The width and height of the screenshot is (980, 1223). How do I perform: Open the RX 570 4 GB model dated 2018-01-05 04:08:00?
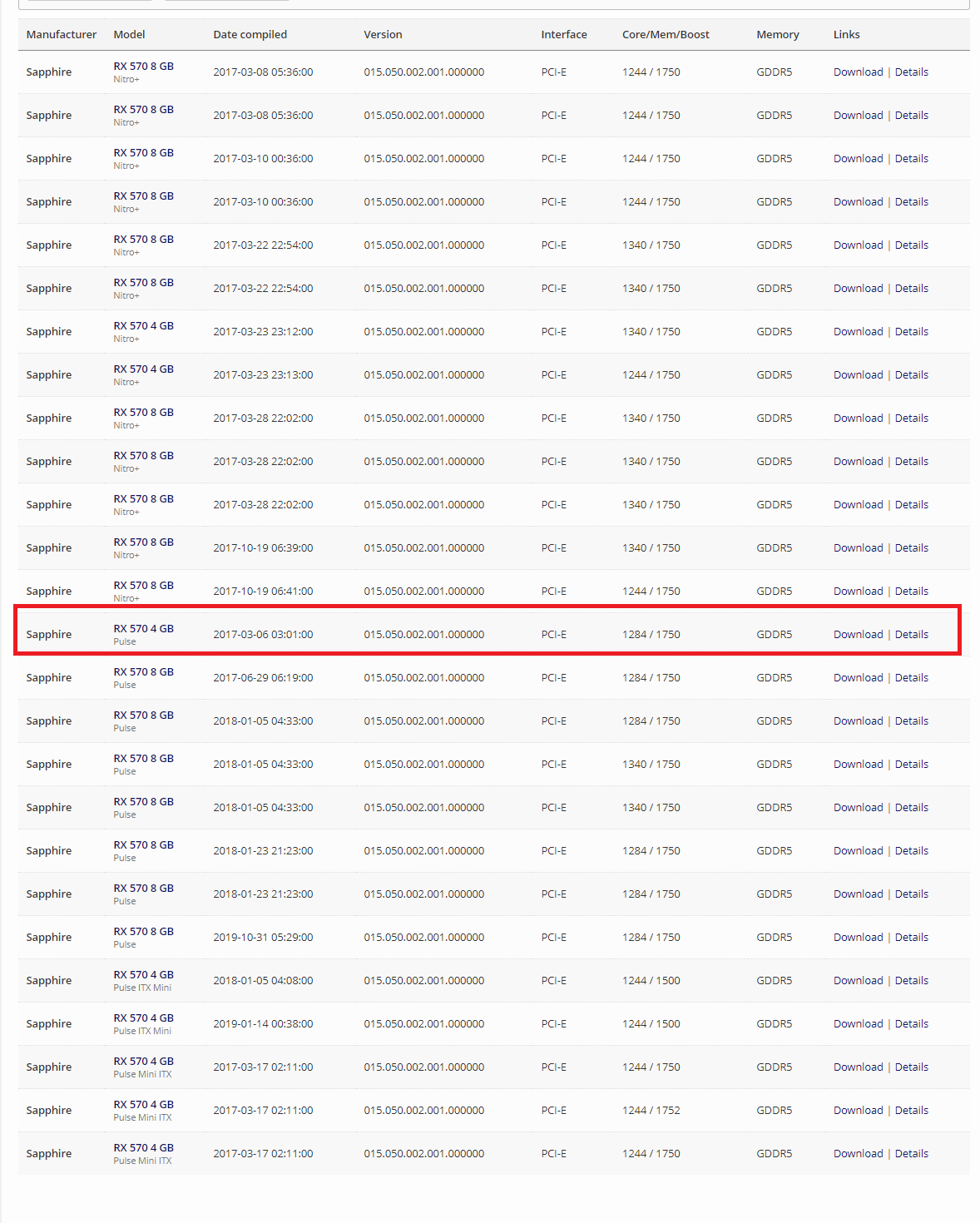pyautogui.click(x=143, y=974)
